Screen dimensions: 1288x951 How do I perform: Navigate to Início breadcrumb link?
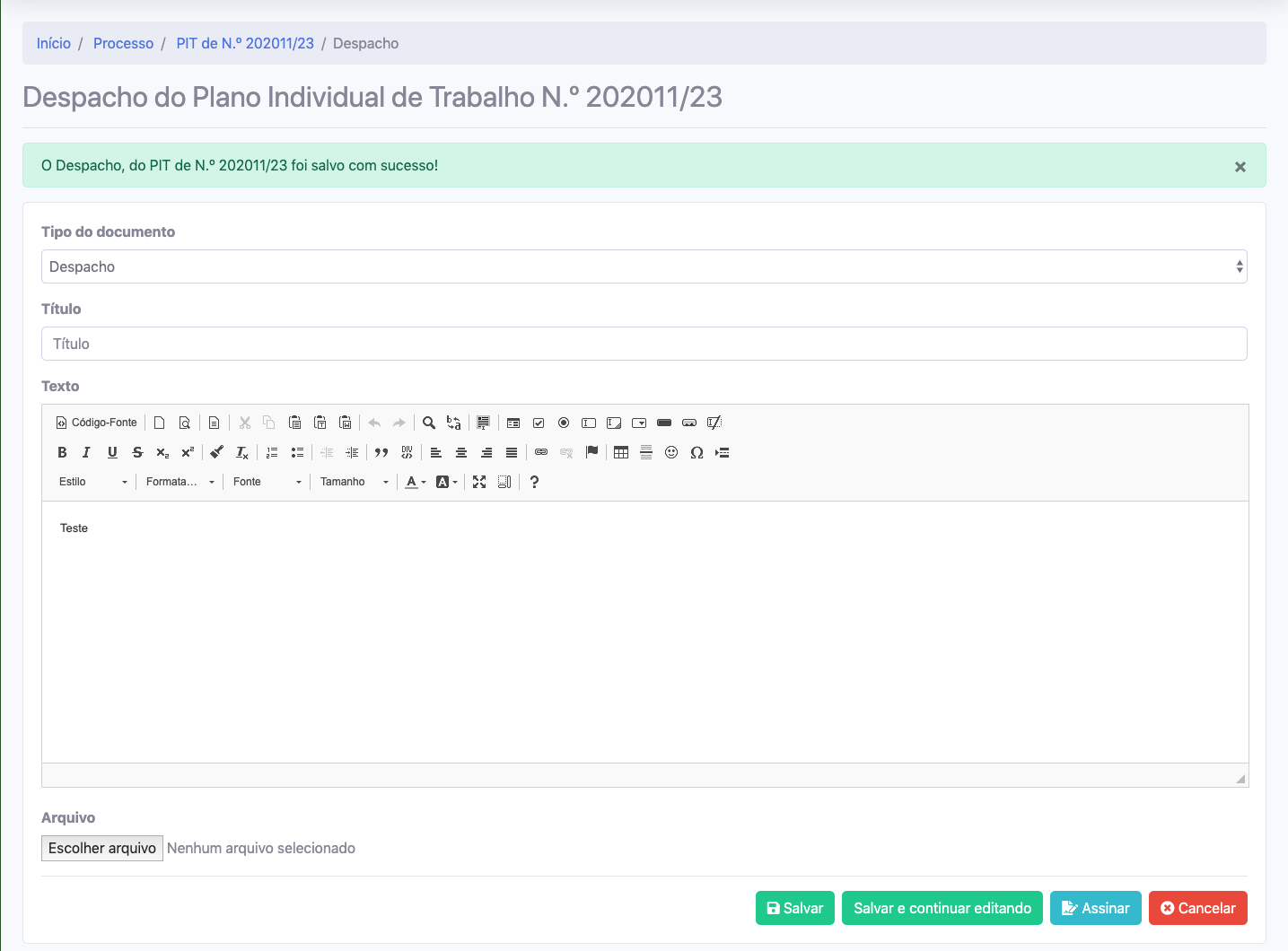coord(53,43)
